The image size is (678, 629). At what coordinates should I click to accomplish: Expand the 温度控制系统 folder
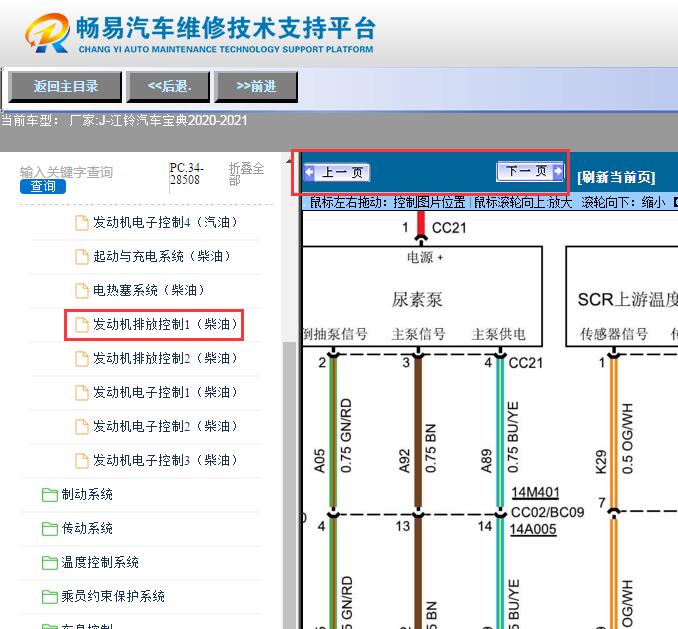coord(100,562)
